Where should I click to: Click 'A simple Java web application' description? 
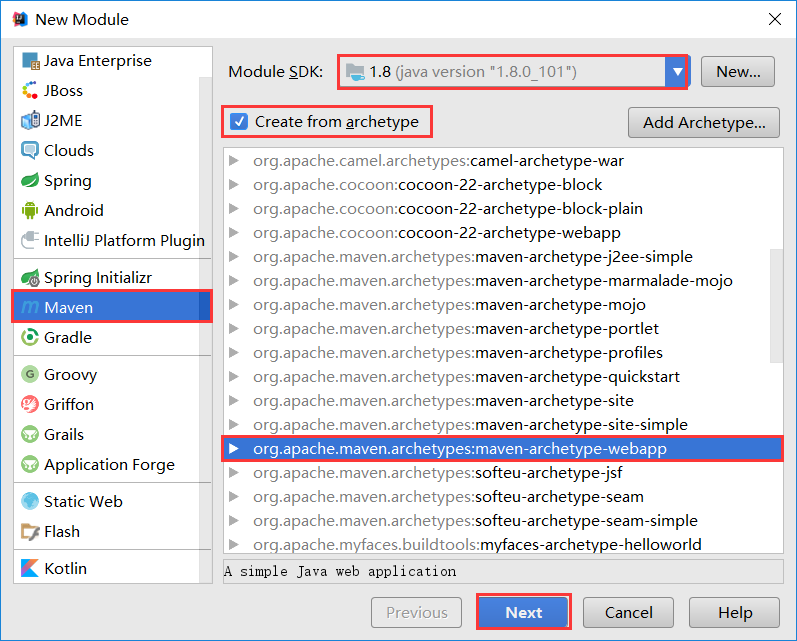tap(340, 571)
